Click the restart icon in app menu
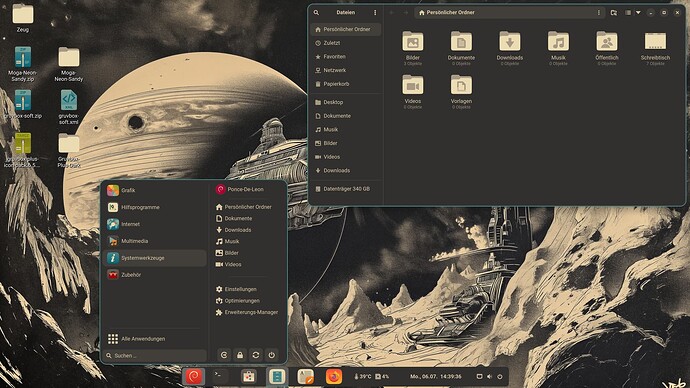Viewport: 690px width, 388px height. 256,355
